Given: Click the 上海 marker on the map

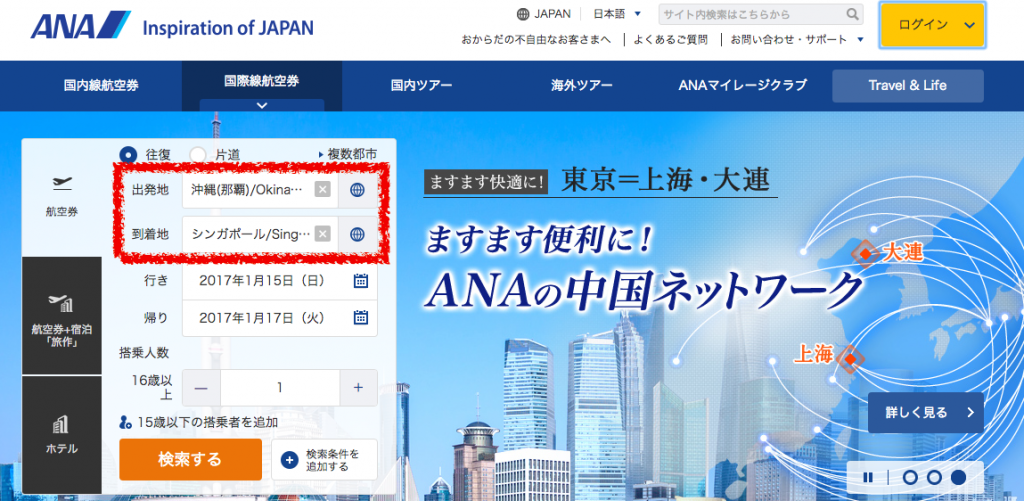Looking at the screenshot, I should click(850, 359).
